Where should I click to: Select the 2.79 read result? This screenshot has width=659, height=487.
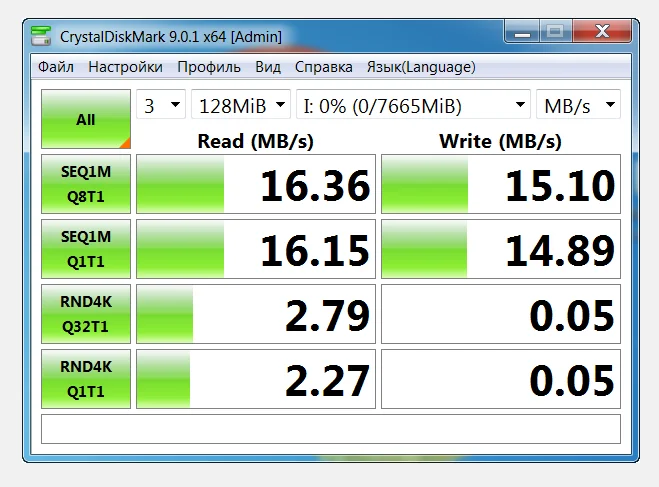coord(256,314)
